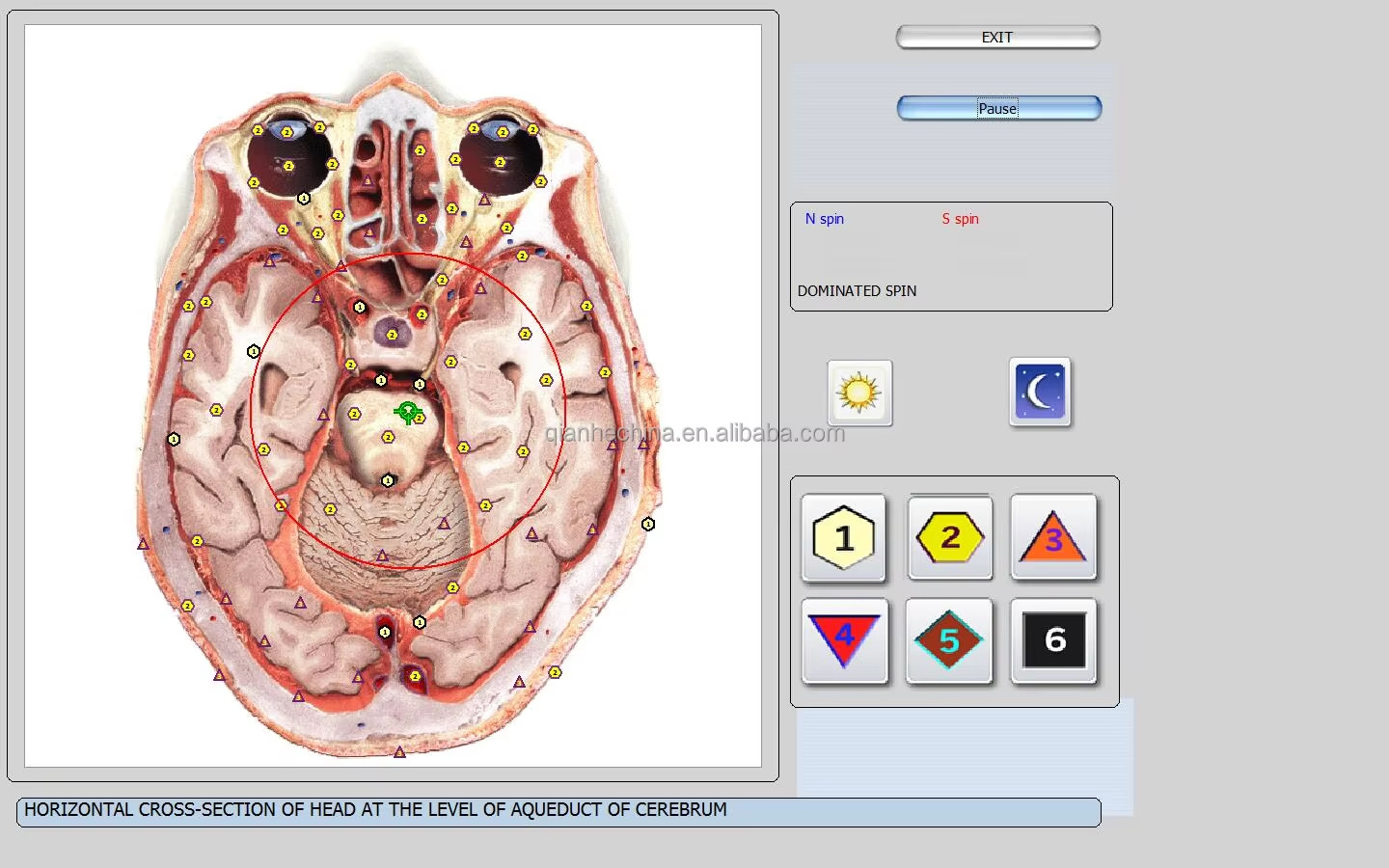Choose the level 2 yellow hexagon marker
This screenshot has height=868, width=1389.
[950, 537]
